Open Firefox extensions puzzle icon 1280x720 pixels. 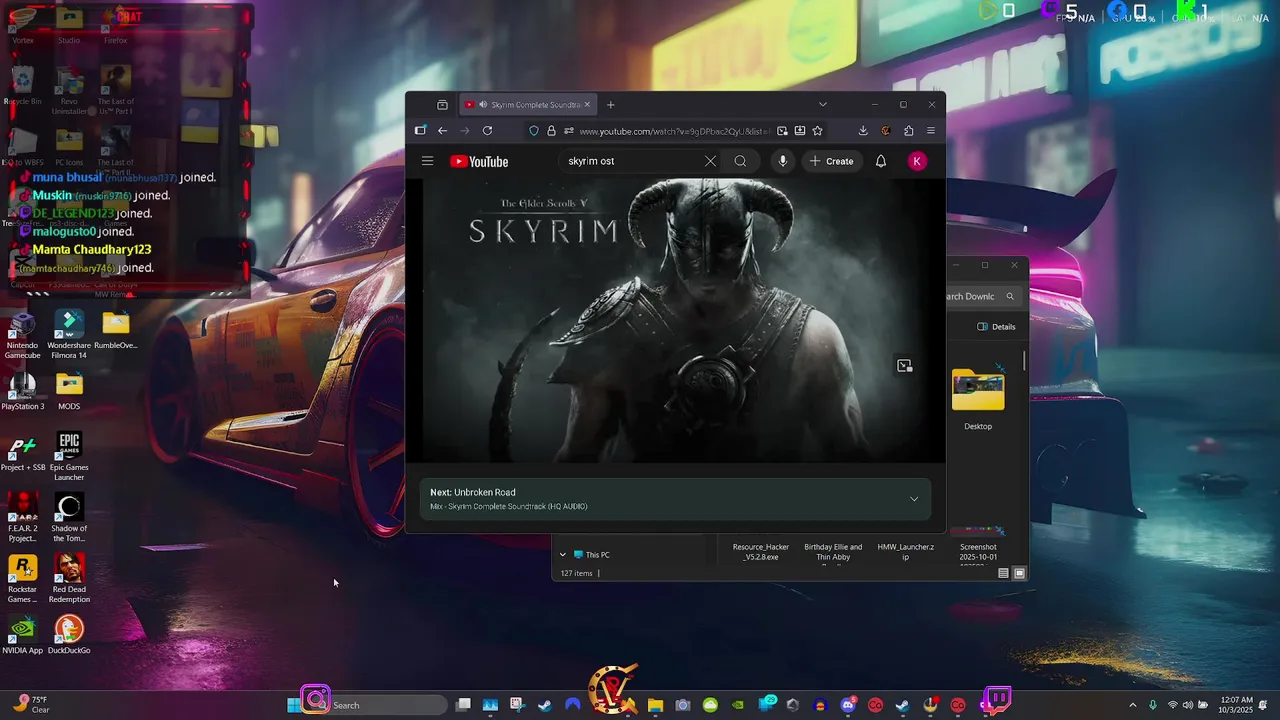[x=908, y=131]
